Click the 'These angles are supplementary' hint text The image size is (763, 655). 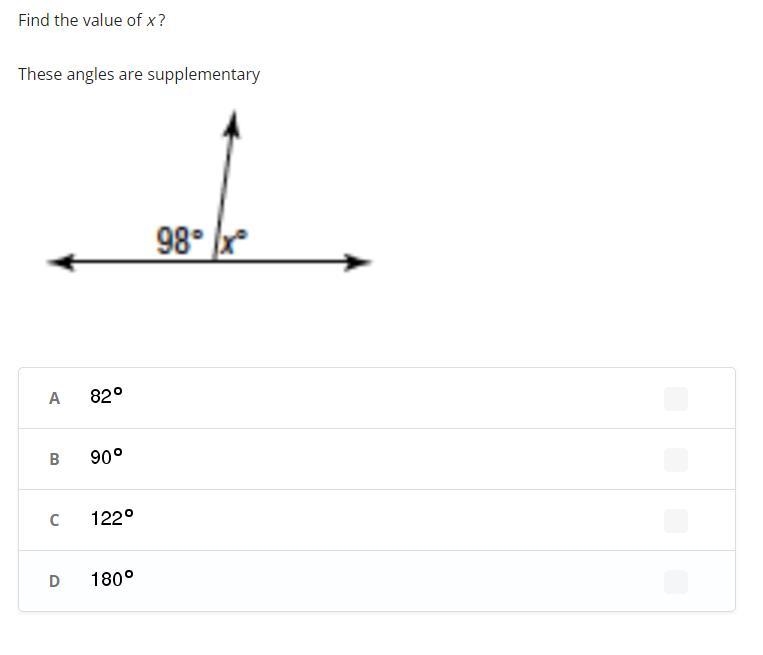click(139, 74)
